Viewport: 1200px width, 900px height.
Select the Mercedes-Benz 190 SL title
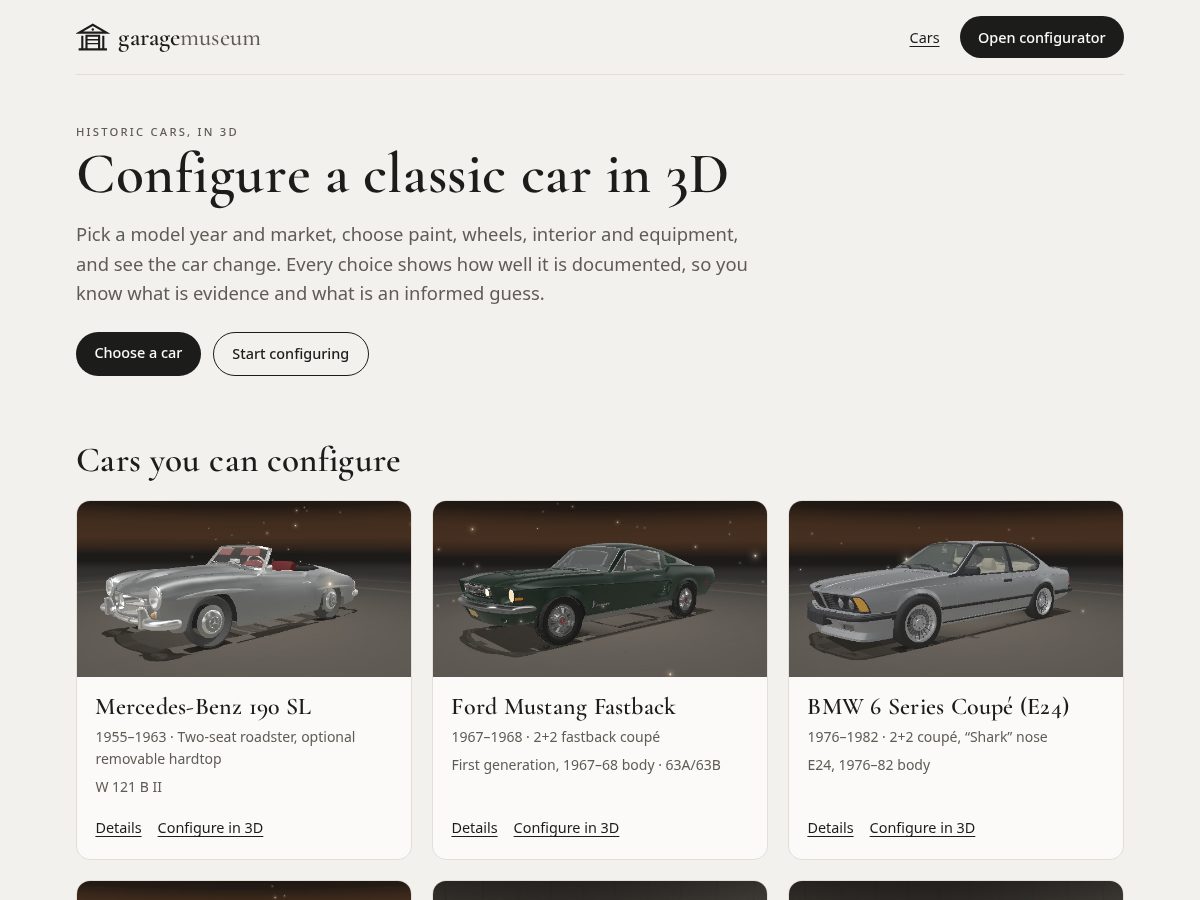point(203,707)
